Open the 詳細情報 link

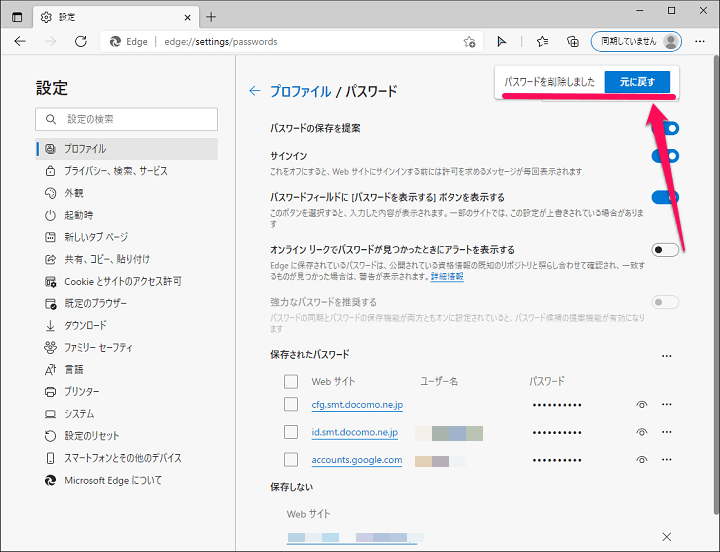(447, 276)
